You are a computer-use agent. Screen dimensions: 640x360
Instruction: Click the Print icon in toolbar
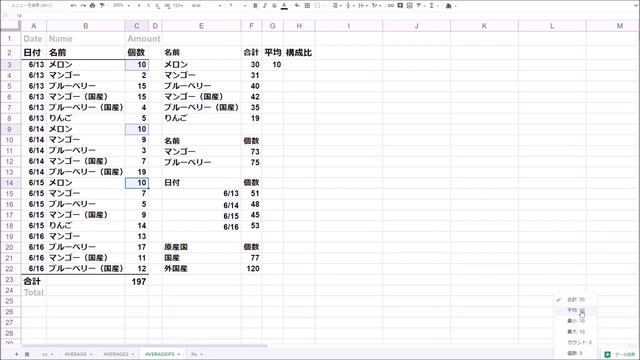coord(92,6)
